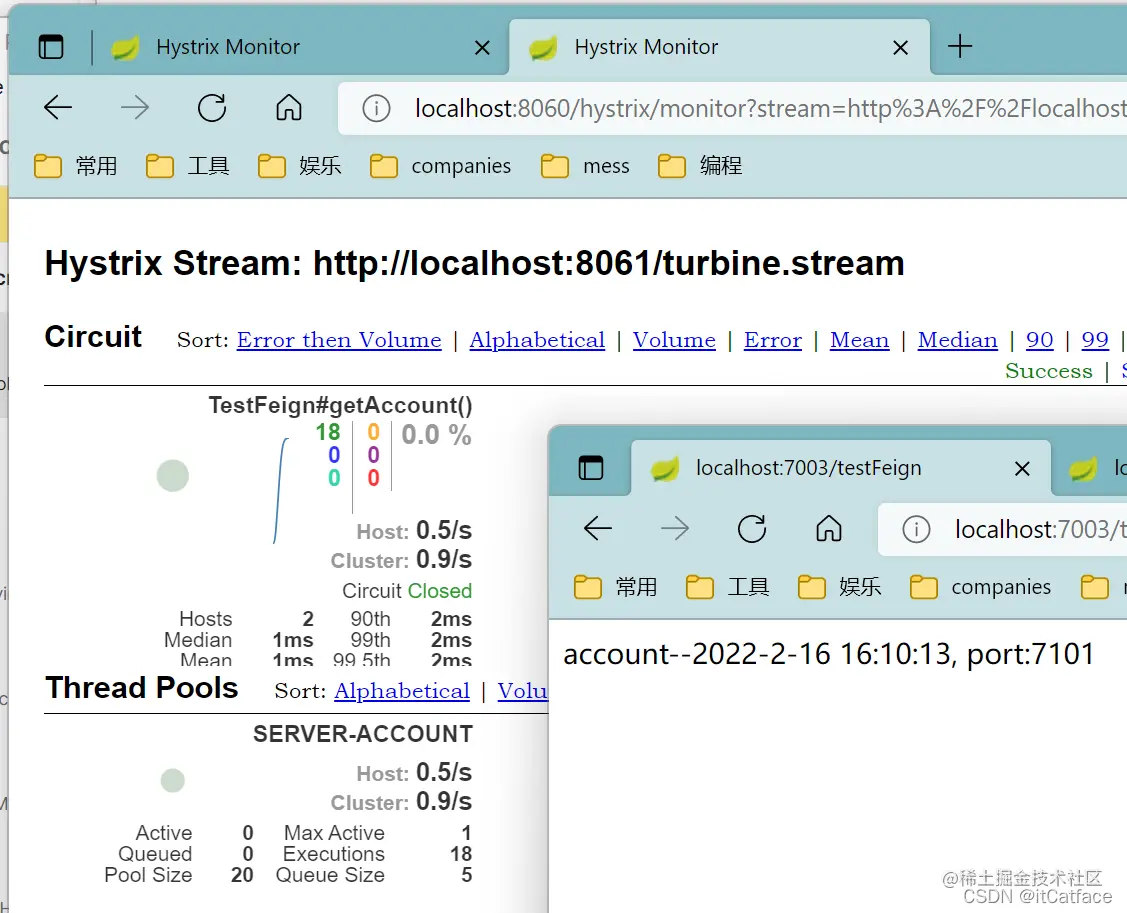View site information icon for localhost:8060

tap(376, 109)
